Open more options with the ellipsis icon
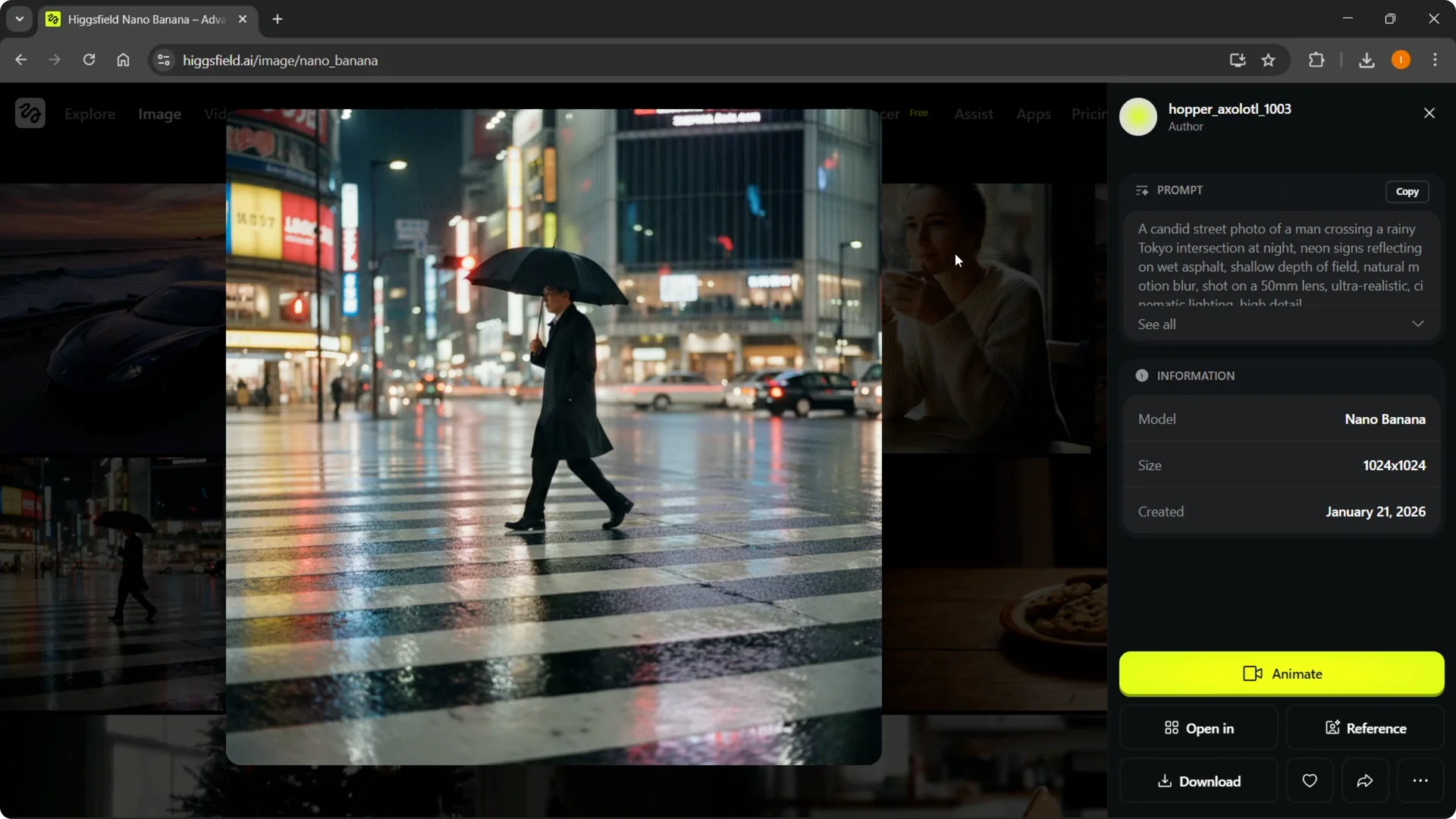The image size is (1456, 819). point(1420,781)
